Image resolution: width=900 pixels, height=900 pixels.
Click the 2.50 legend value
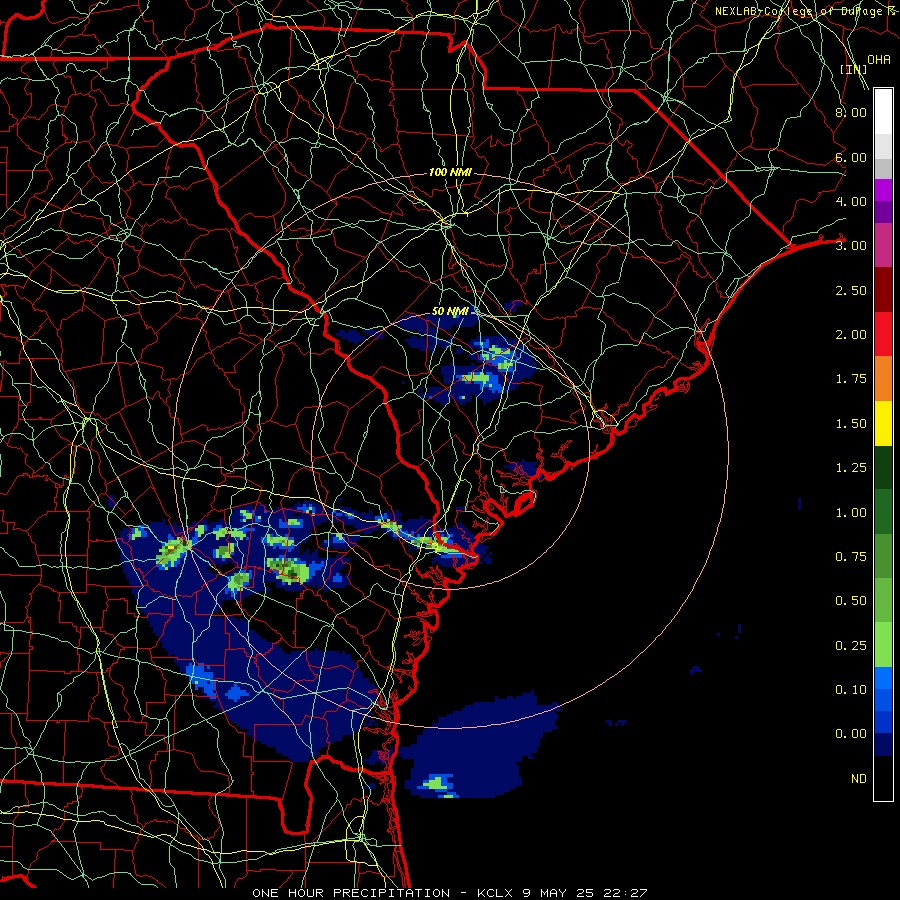[851, 290]
